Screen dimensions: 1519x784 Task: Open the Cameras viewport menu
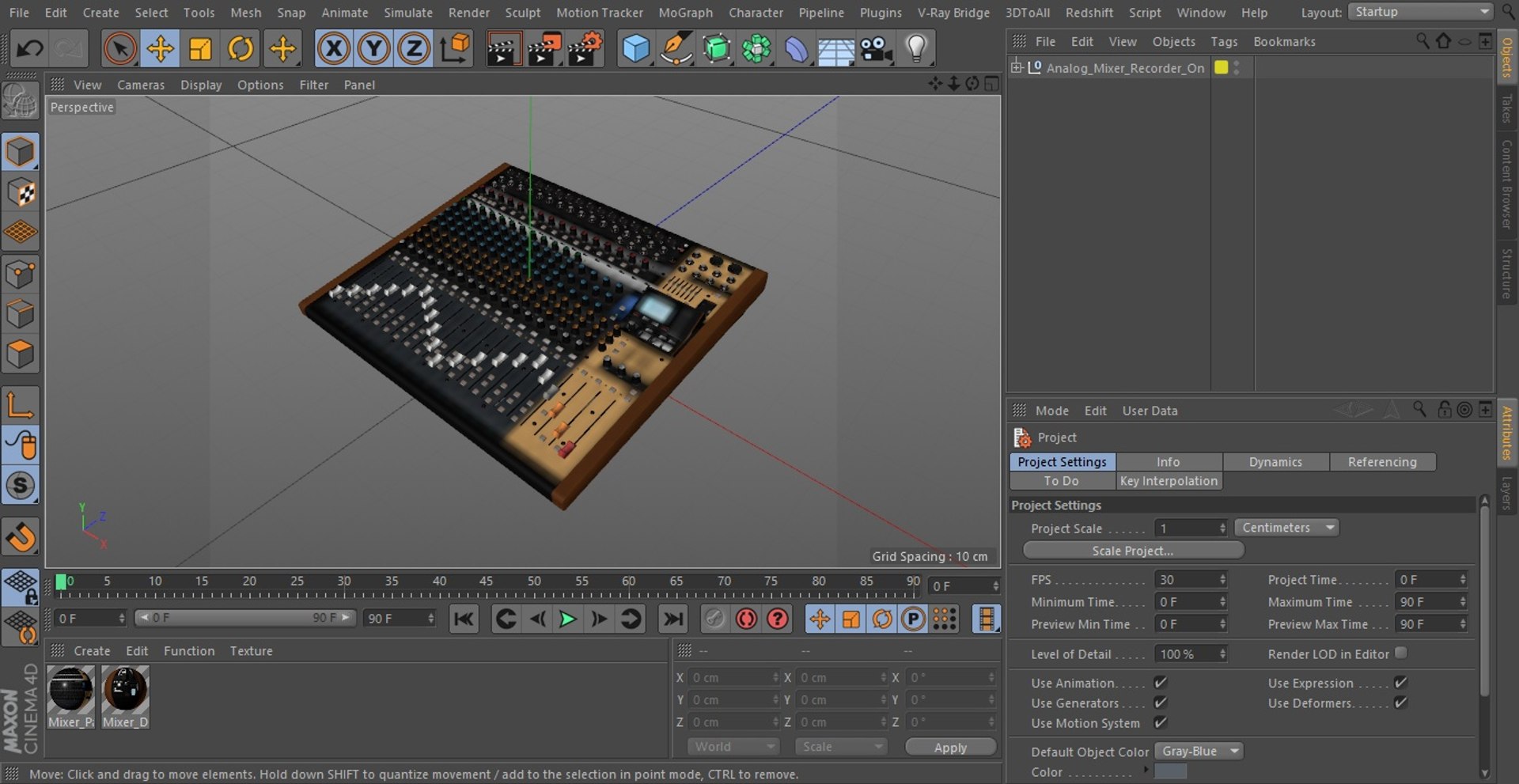[141, 85]
